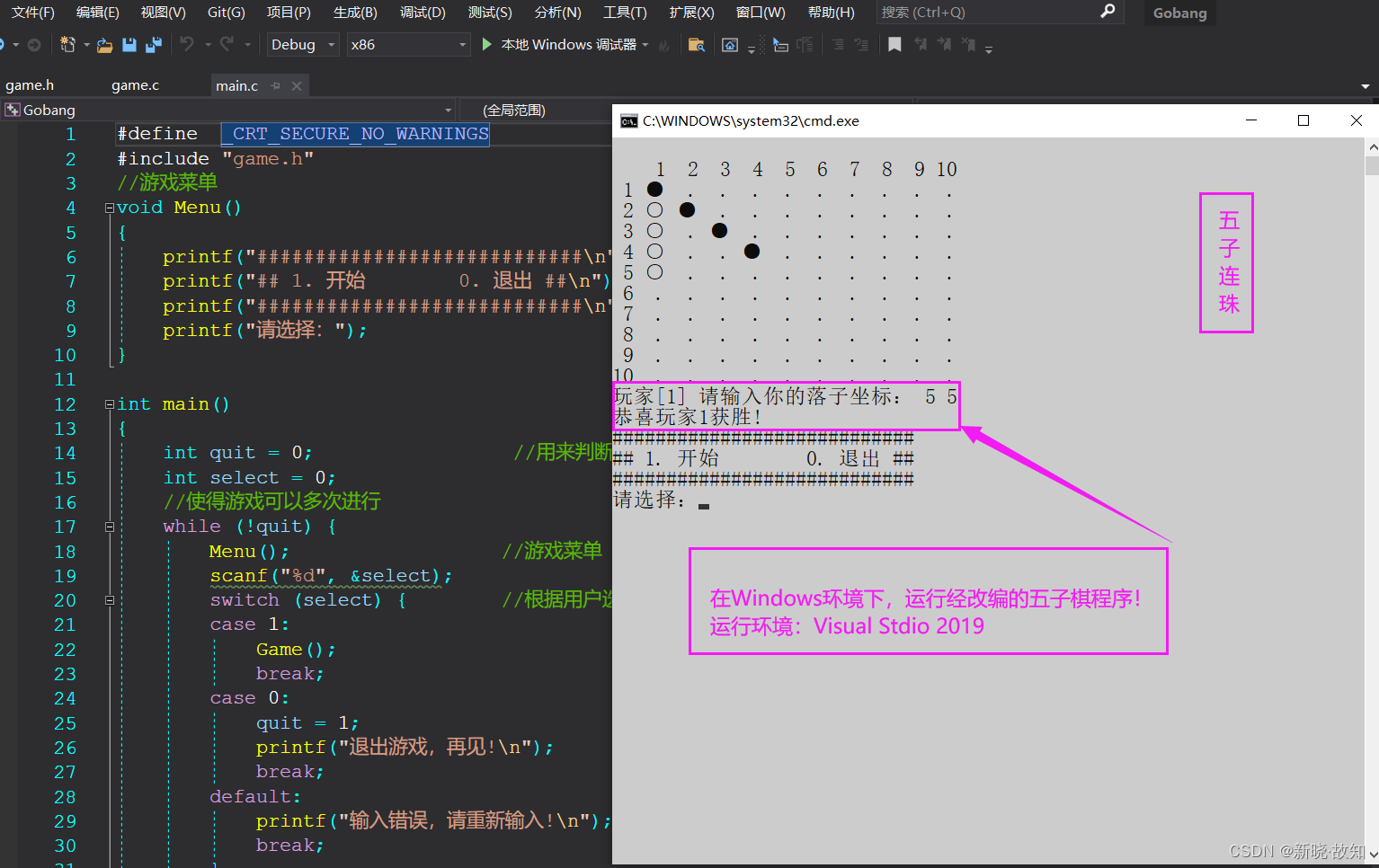
Task: Save the current file with the disk icon
Action: pos(129,45)
